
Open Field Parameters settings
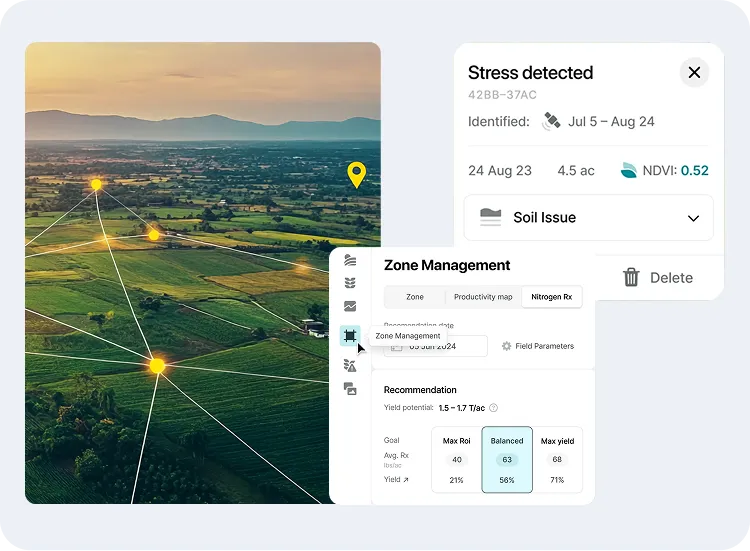[538, 346]
